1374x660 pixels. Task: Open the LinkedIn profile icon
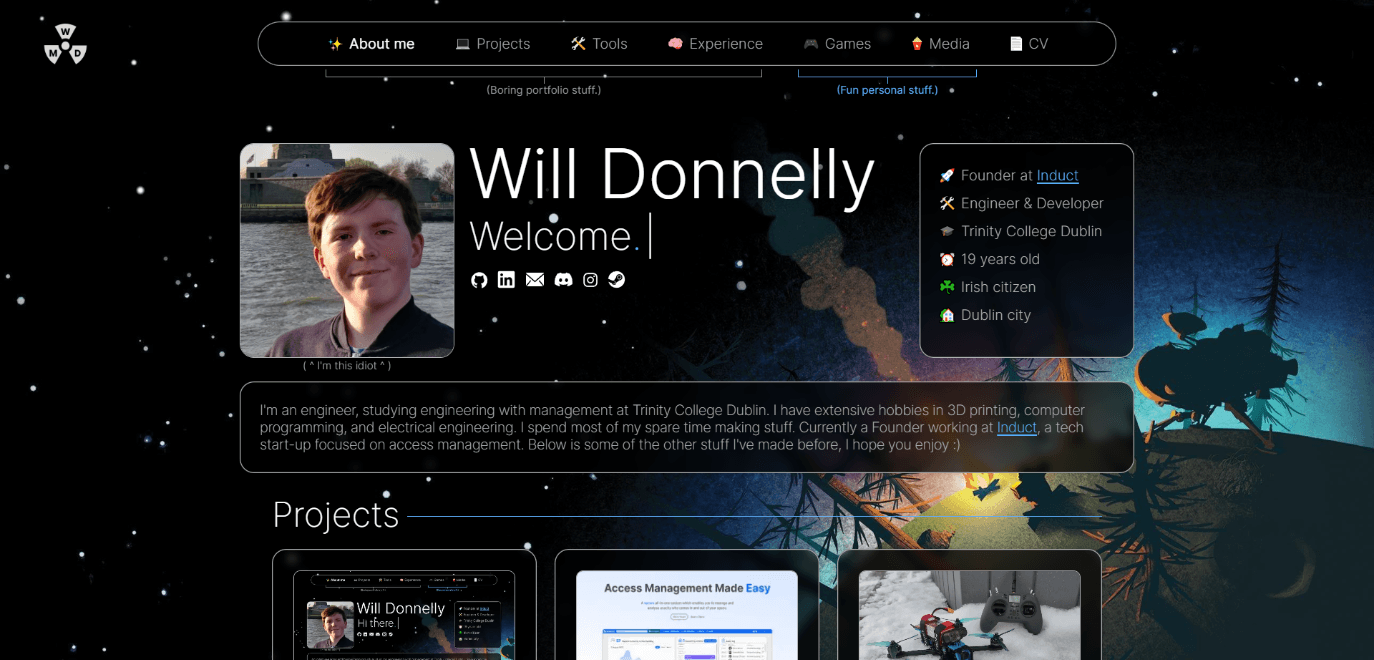tap(506, 280)
